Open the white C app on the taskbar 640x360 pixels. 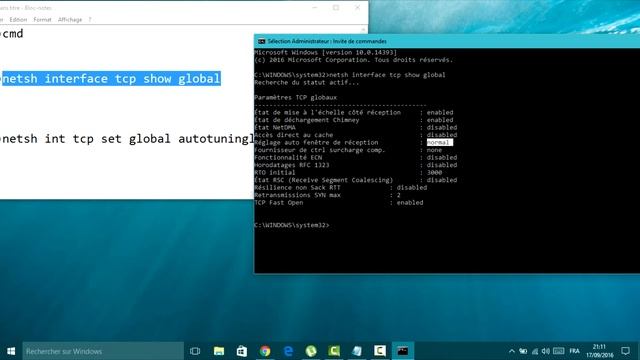380,351
